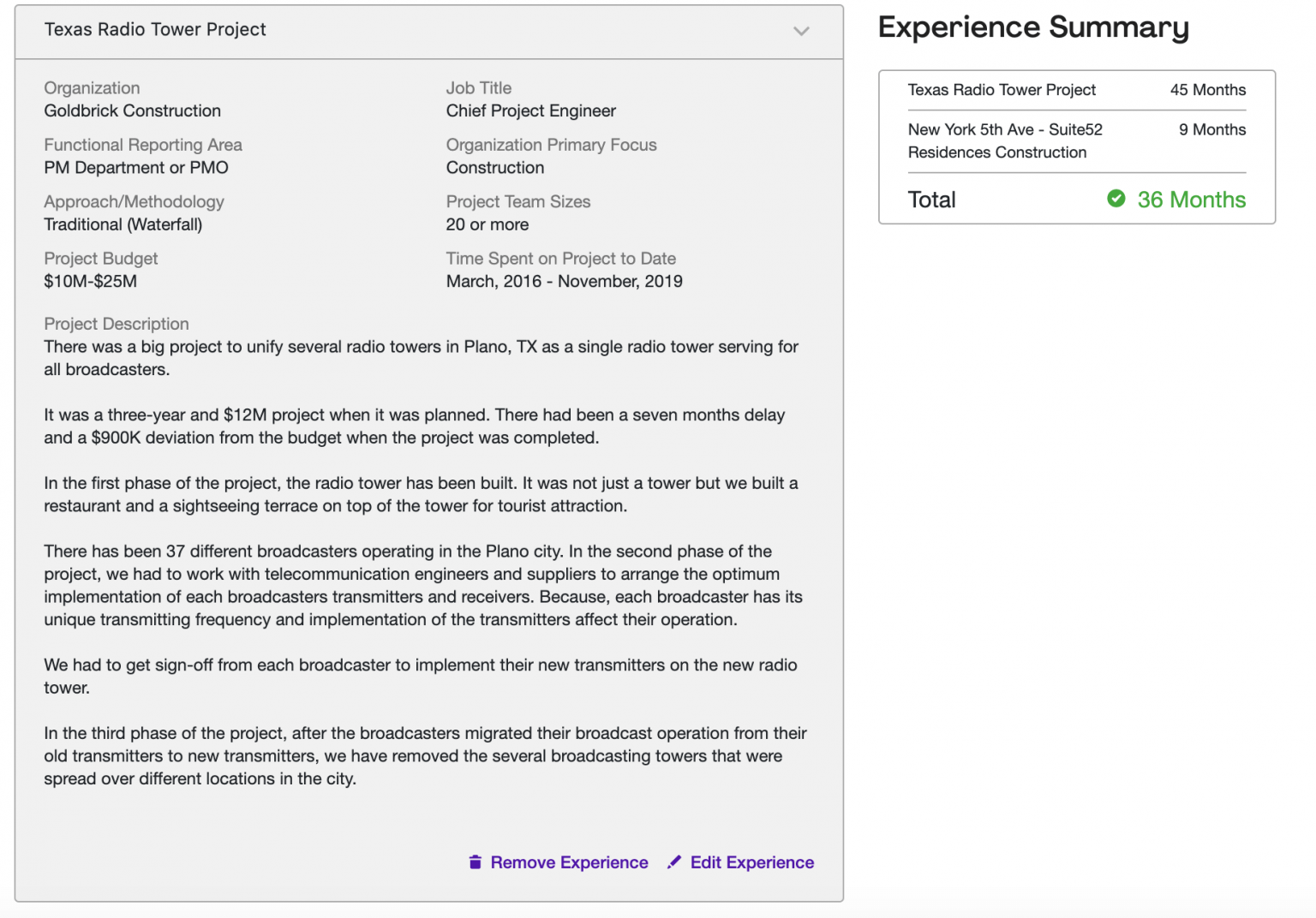Click the Chief Project Engineer job title
The width and height of the screenshot is (1316, 918).
click(x=530, y=110)
